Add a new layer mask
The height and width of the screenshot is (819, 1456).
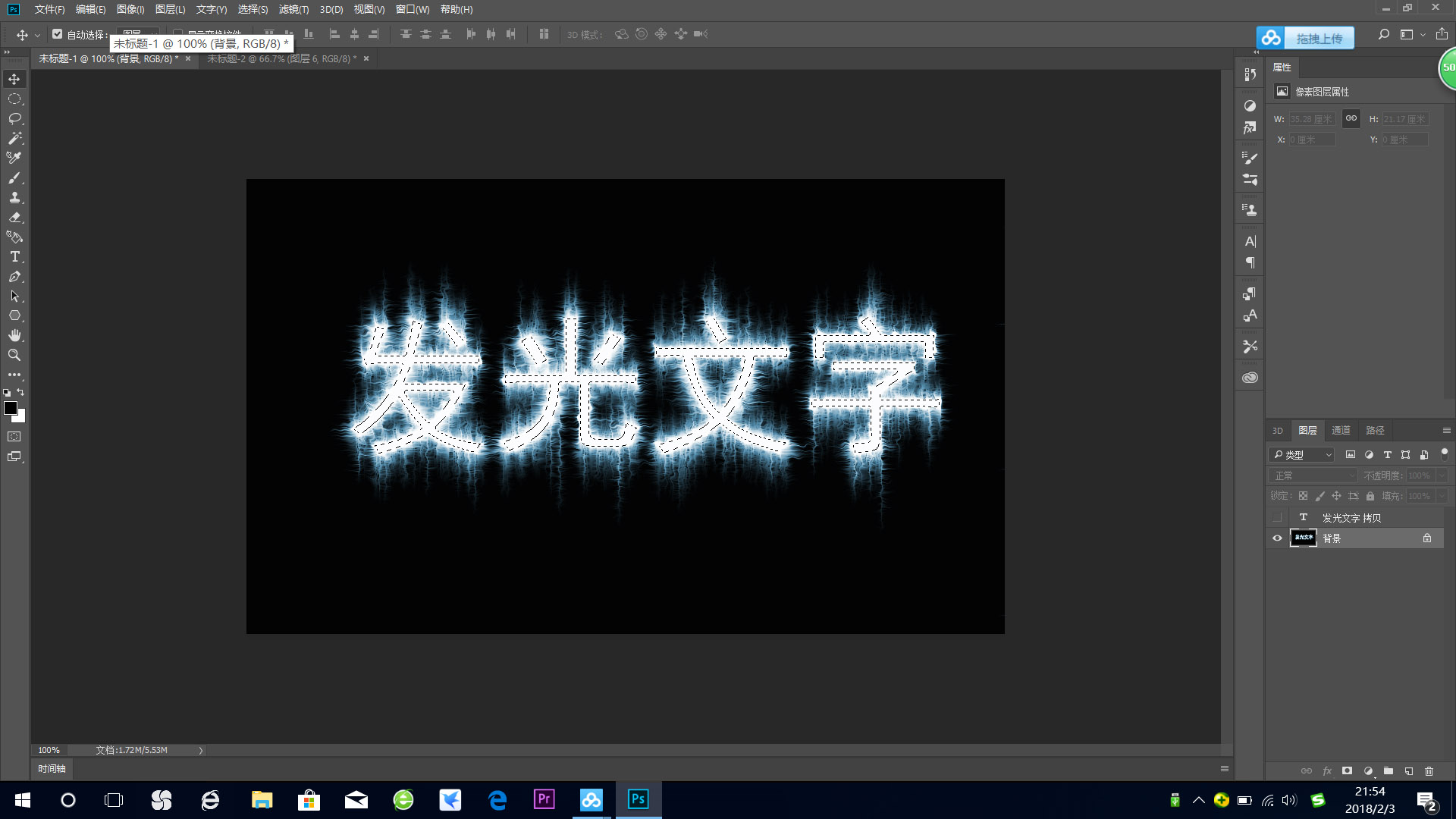[x=1348, y=770]
